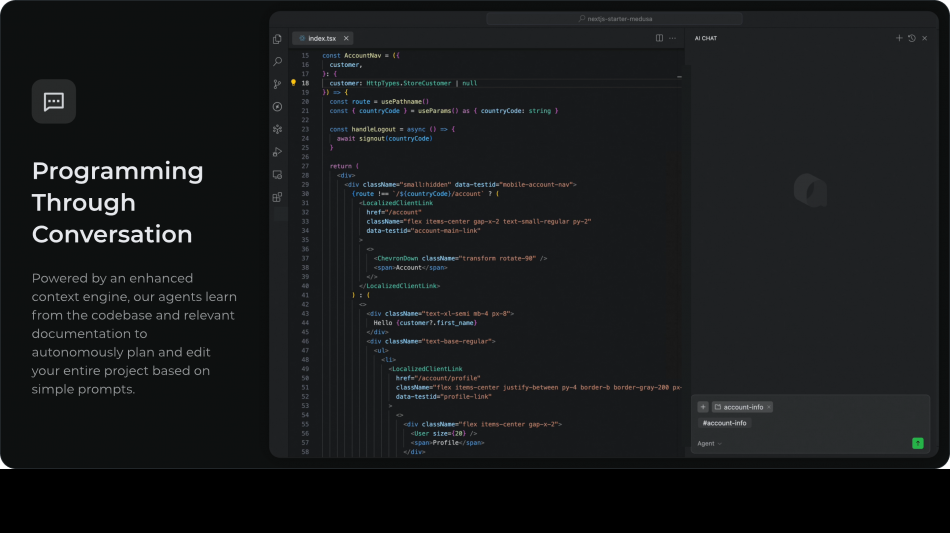Open editor's more actions ellipsis menu
The image size is (950, 533).
(673, 38)
